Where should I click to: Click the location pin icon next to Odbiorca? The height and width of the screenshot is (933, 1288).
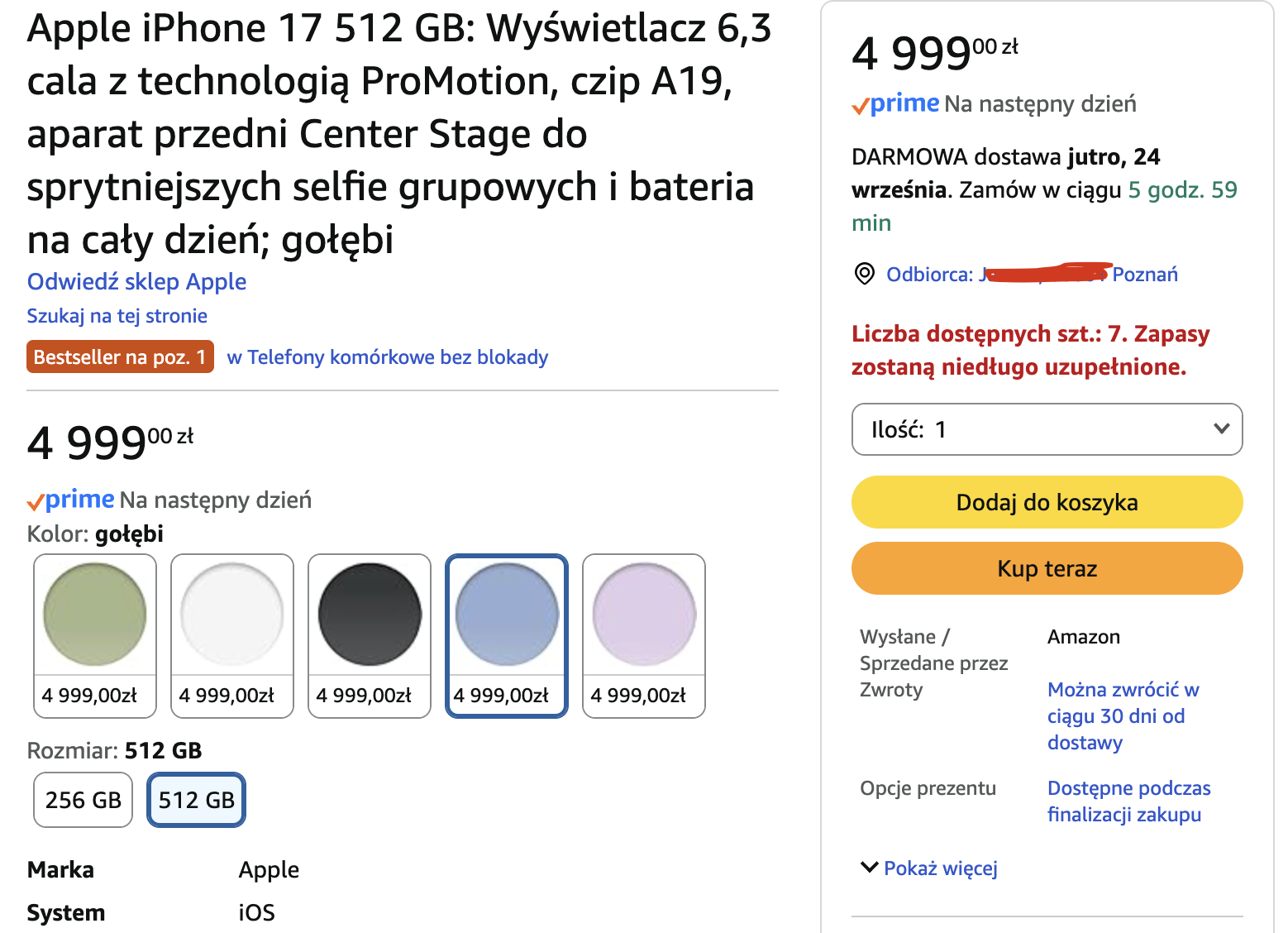[864, 274]
